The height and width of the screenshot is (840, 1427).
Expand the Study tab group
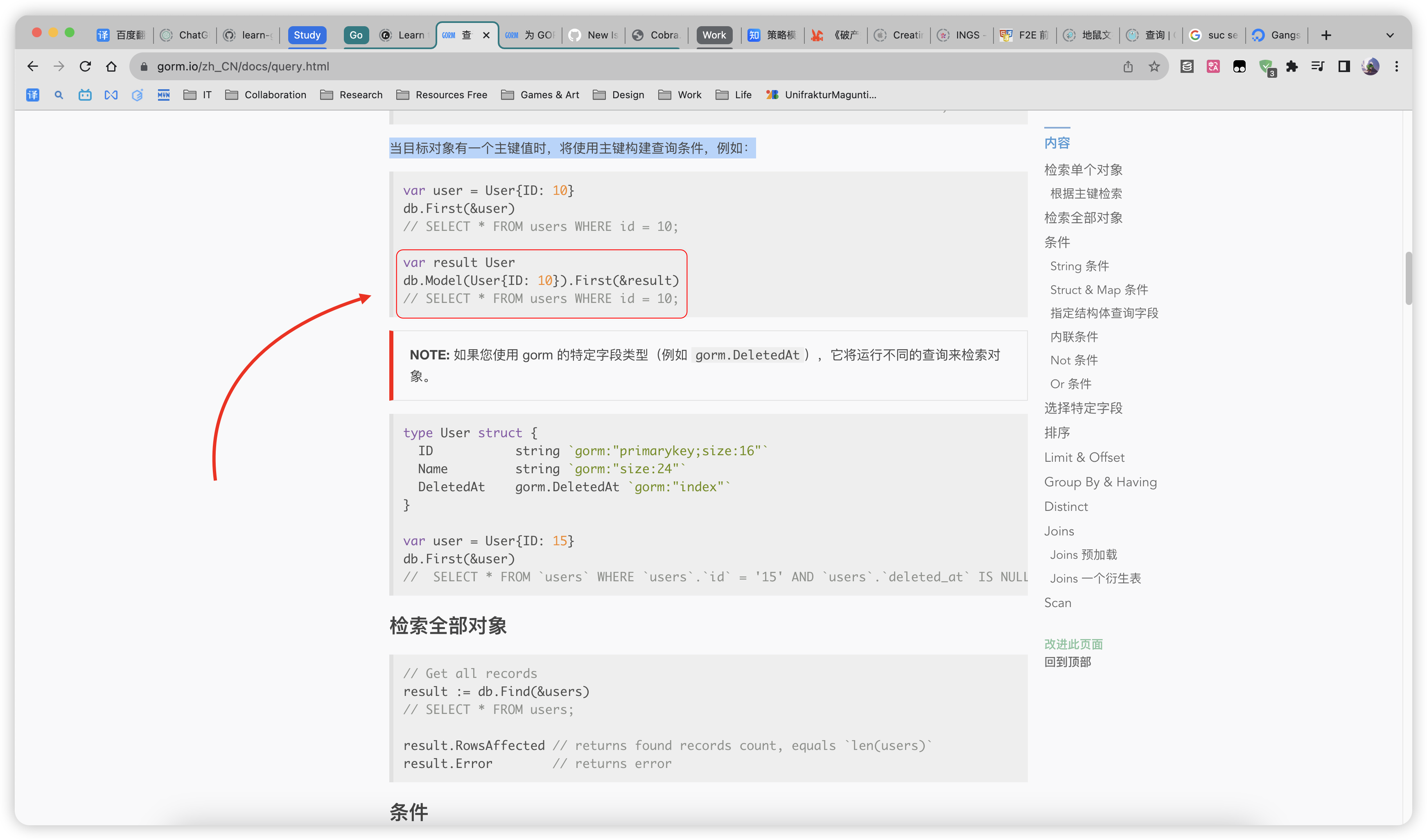[x=307, y=35]
